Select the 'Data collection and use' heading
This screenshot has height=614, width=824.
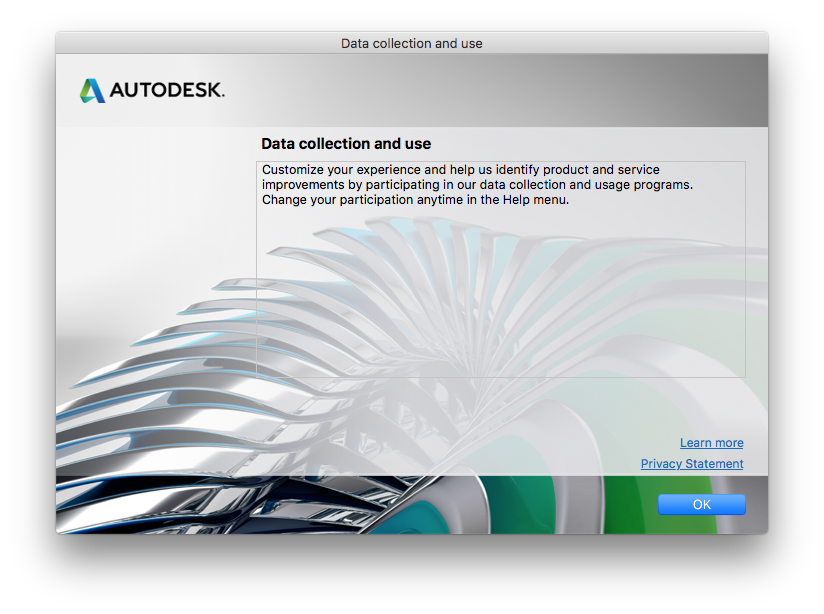pos(346,144)
